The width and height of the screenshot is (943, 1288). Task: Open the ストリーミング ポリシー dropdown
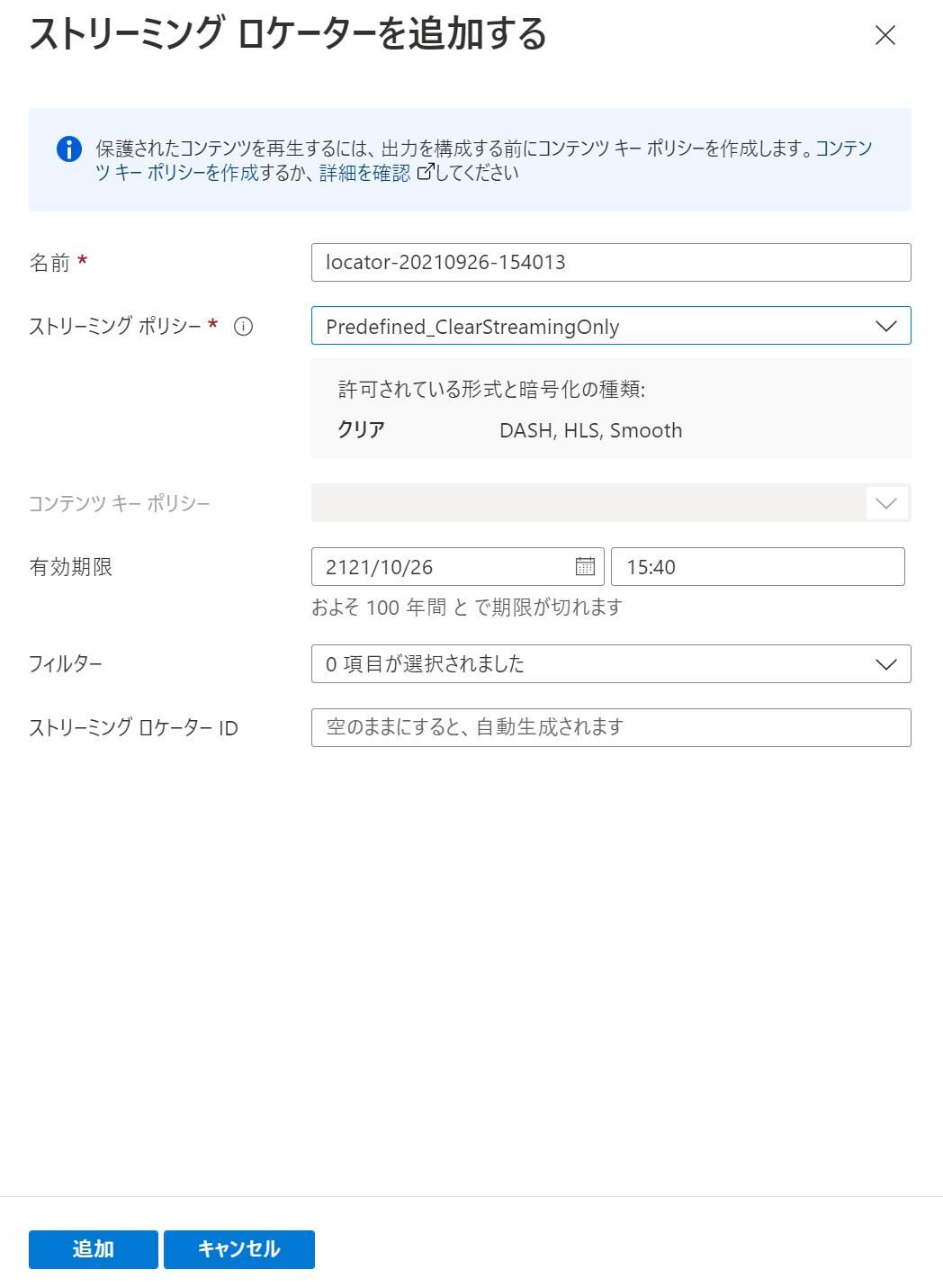click(887, 326)
